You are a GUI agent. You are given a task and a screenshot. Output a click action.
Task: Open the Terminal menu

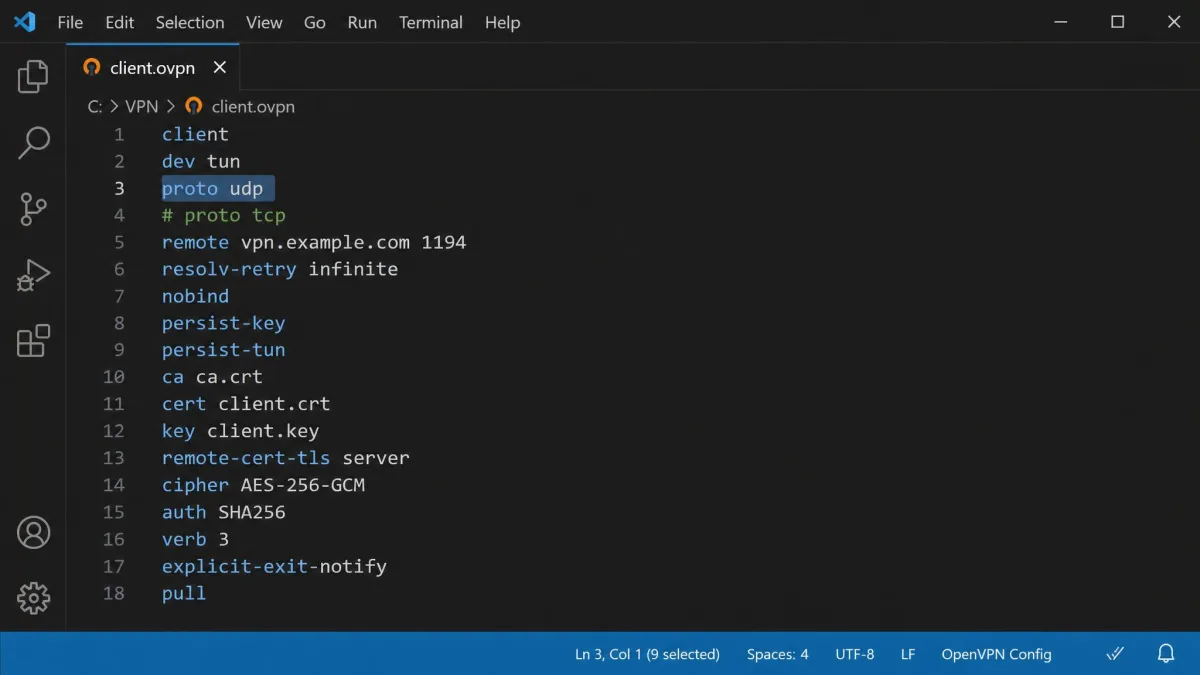pos(431,22)
